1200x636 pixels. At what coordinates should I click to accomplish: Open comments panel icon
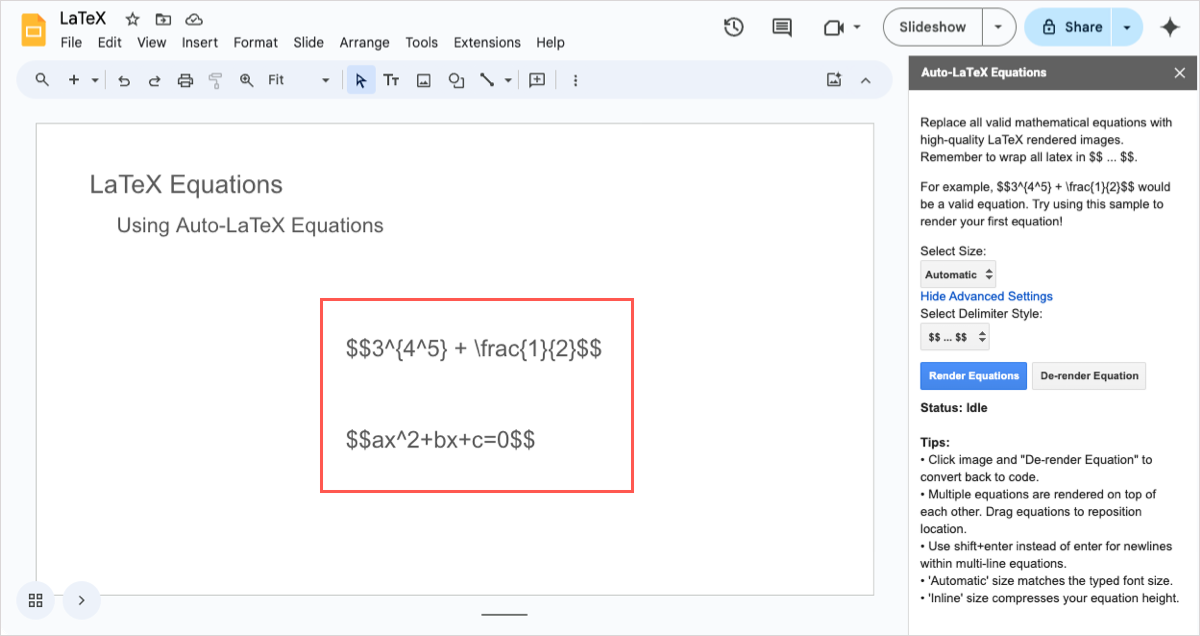pos(783,27)
